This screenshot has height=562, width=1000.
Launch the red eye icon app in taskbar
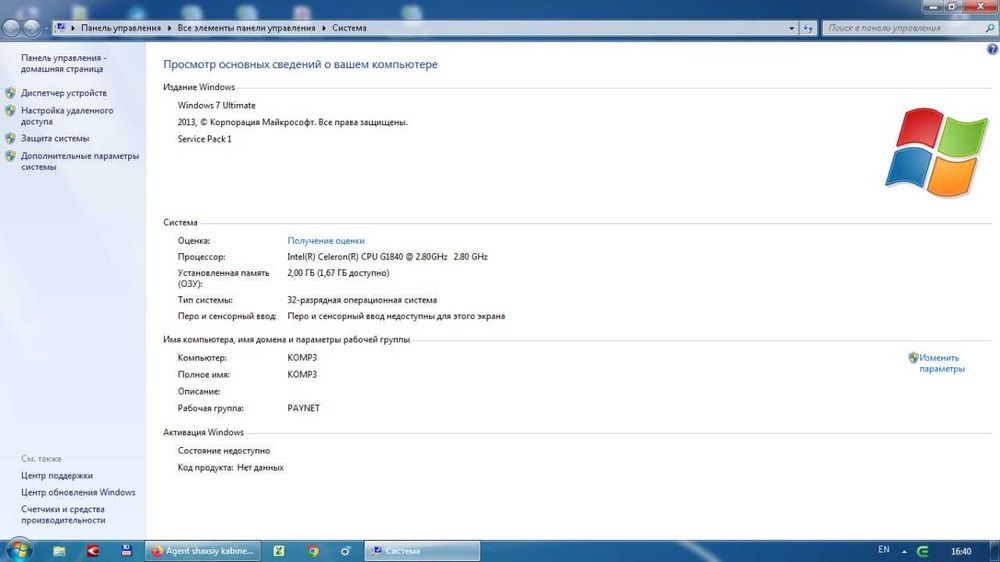pos(93,551)
